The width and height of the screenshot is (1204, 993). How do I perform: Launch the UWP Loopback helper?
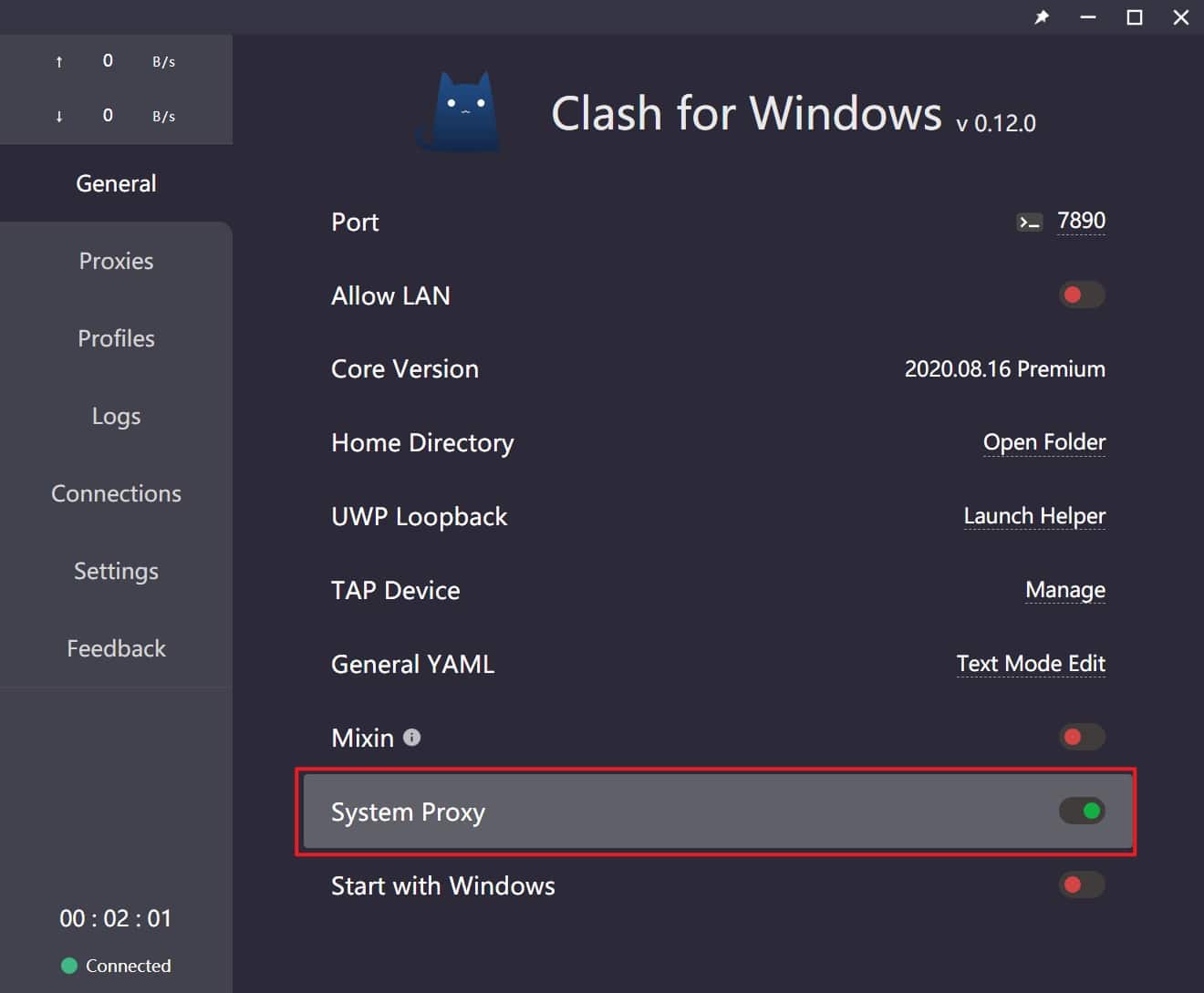[1034, 516]
